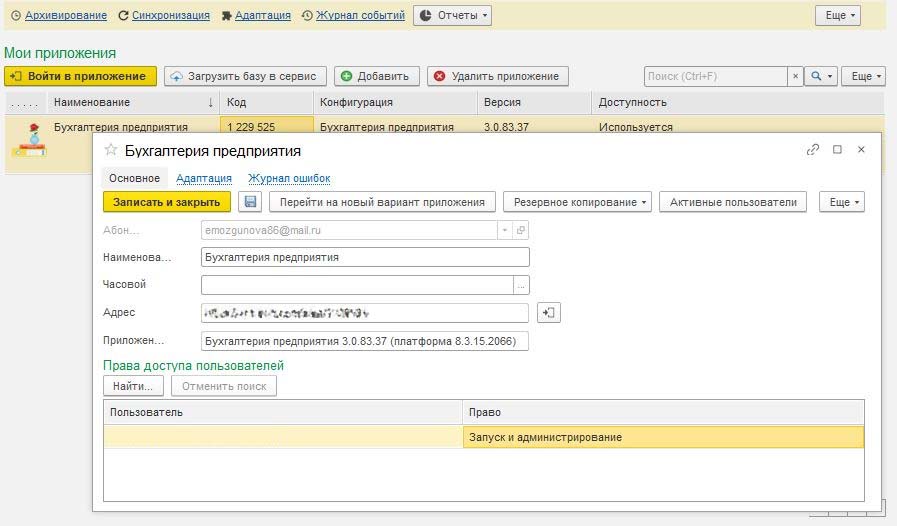Expand Резервное копирование dropdown
Image resolution: width=897 pixels, height=526 pixels.
tap(579, 202)
